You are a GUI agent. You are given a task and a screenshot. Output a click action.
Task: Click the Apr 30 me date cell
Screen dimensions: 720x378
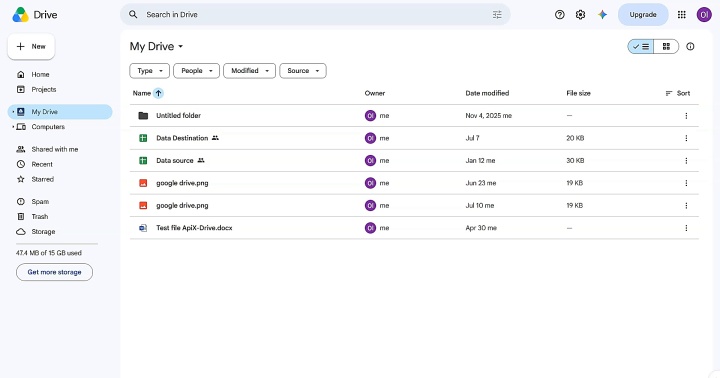coord(481,228)
